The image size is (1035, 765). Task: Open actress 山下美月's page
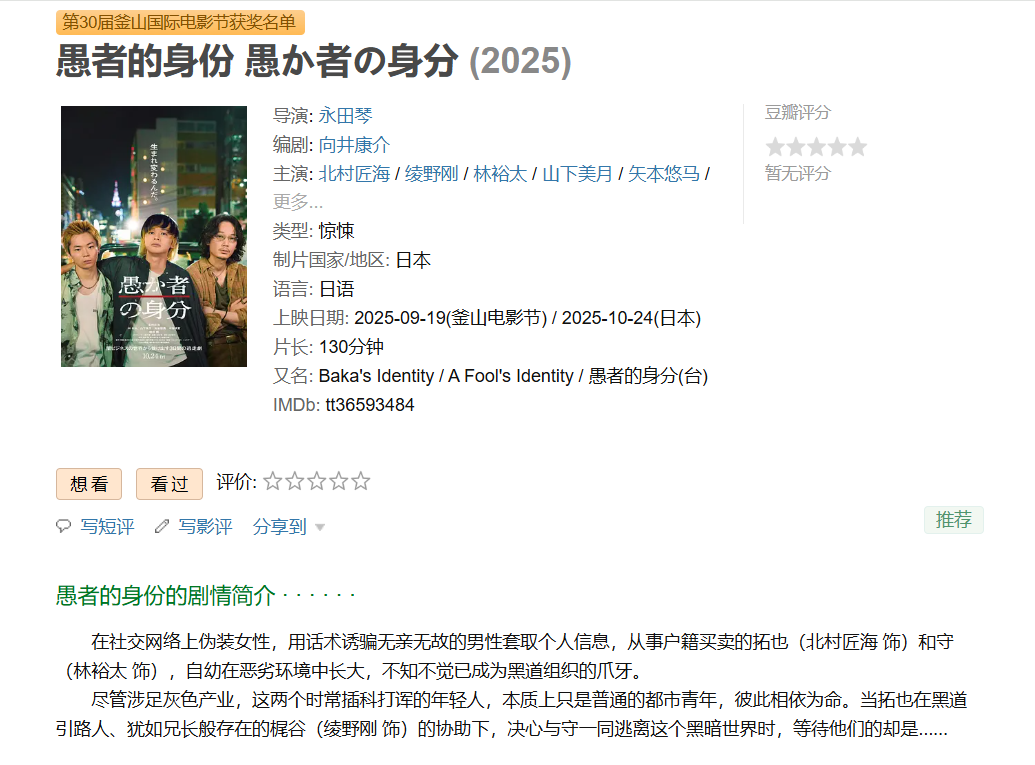(578, 174)
